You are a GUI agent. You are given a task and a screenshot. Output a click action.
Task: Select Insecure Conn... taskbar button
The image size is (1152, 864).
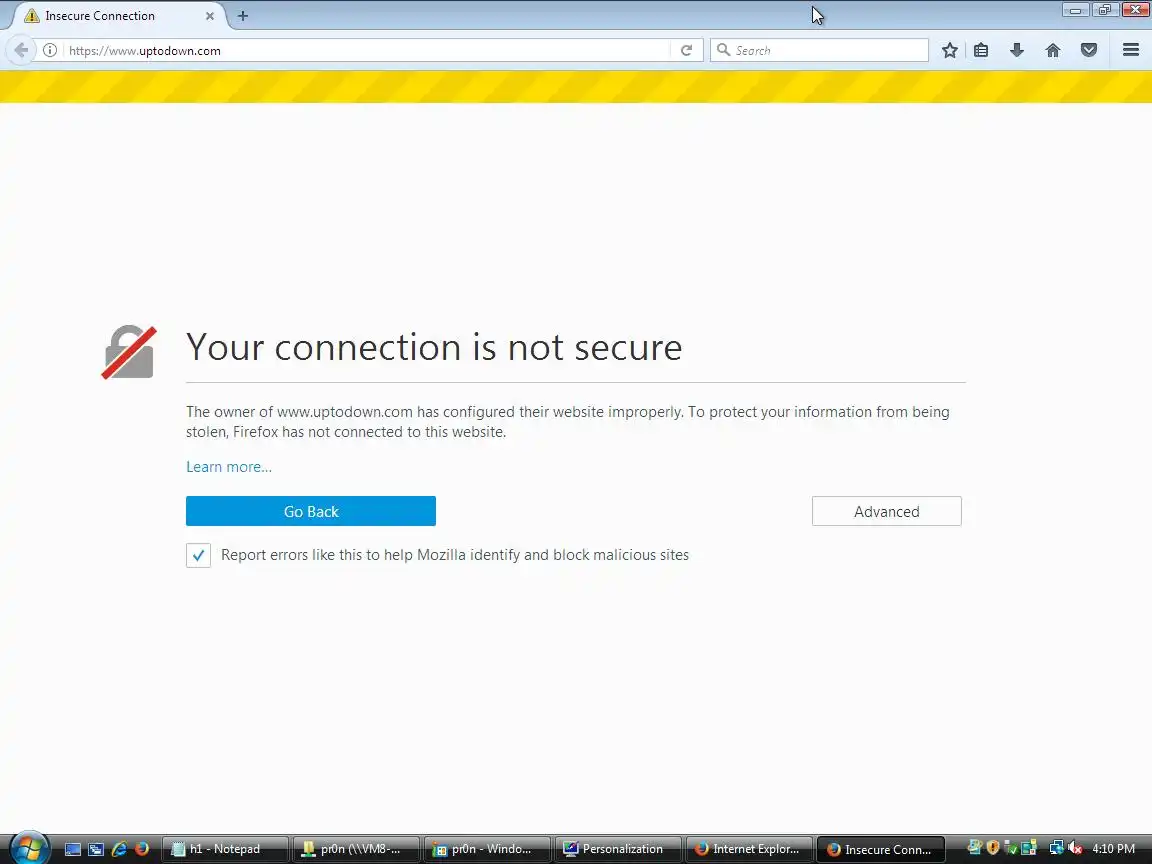click(x=880, y=849)
